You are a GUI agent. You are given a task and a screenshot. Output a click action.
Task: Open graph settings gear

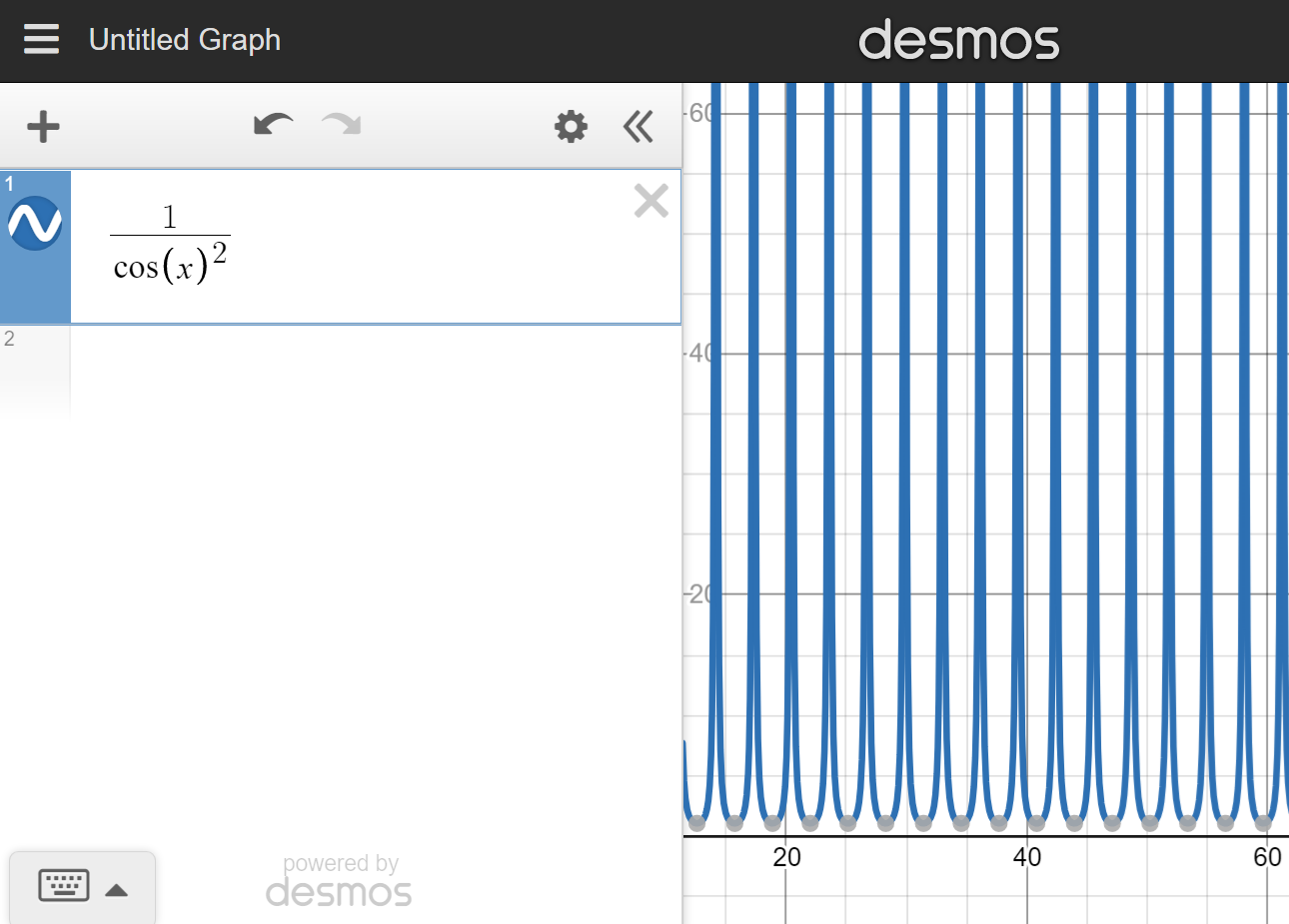tap(571, 127)
